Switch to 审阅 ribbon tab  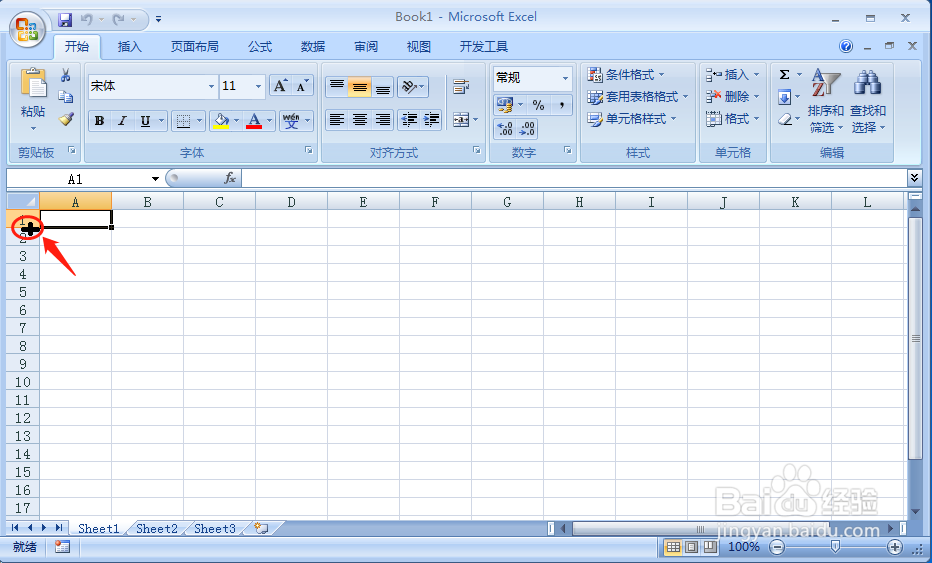[366, 47]
